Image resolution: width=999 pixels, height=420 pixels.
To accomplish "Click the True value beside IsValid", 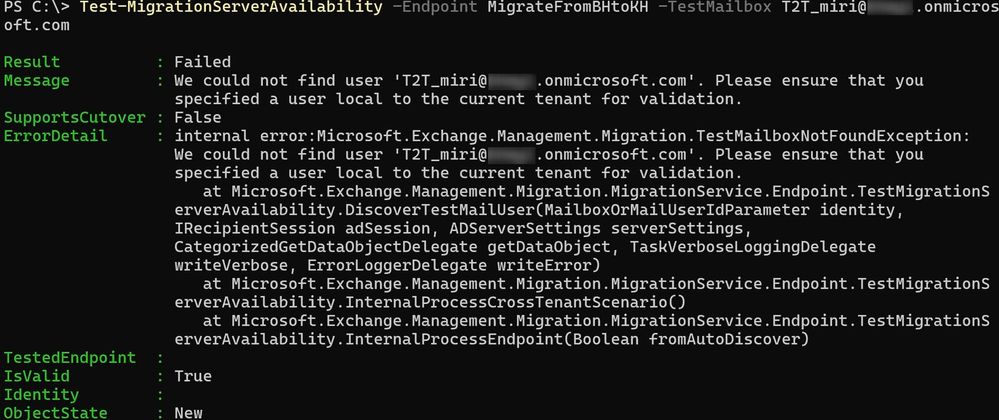I will tap(193, 376).
